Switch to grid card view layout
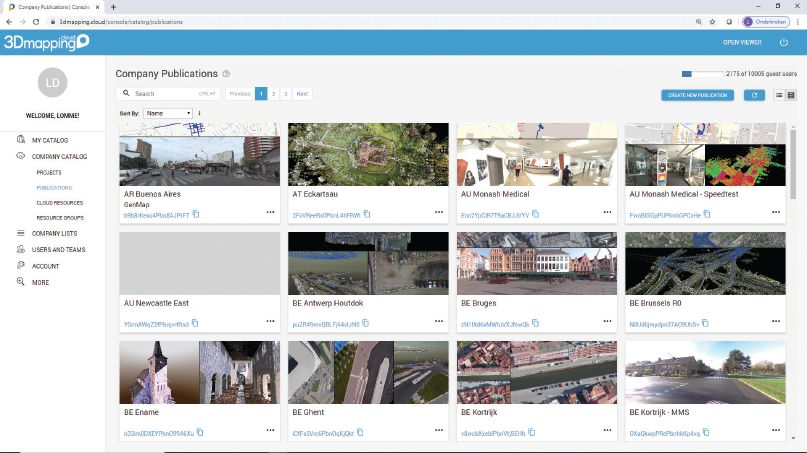Viewport: 807px width, 453px height. (x=791, y=95)
